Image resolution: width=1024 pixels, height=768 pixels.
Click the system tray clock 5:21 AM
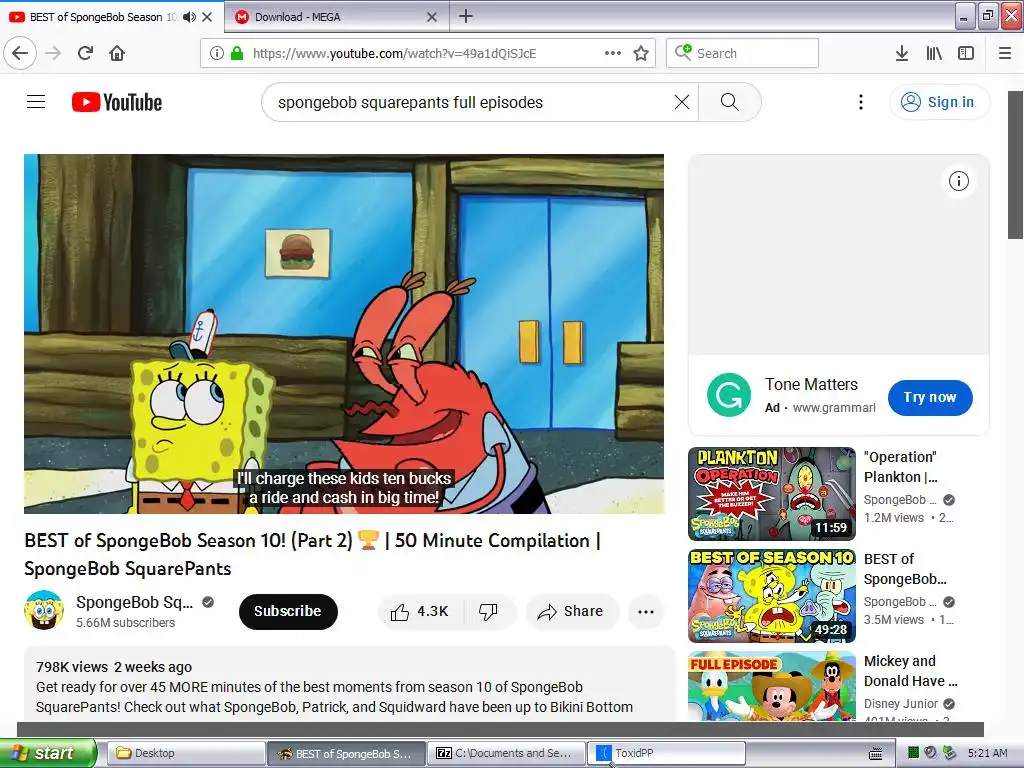[x=987, y=753]
